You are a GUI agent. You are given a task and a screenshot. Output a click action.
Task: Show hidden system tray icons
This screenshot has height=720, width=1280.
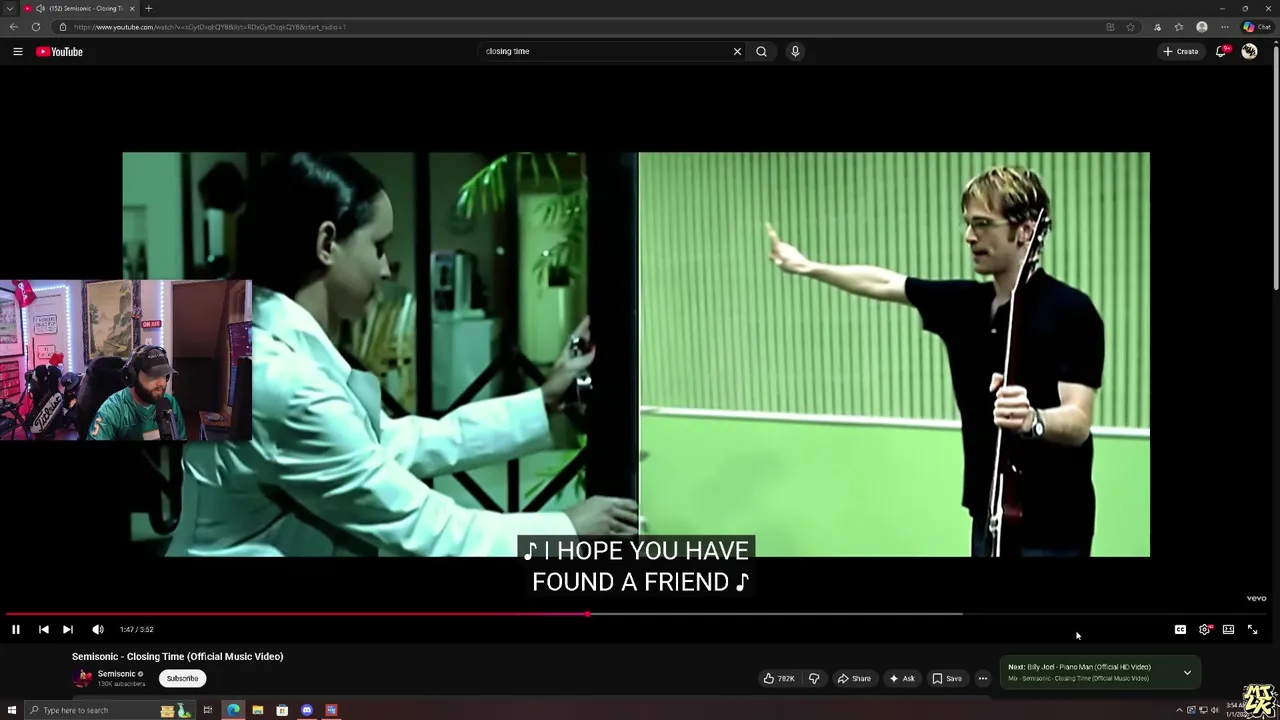[1179, 710]
